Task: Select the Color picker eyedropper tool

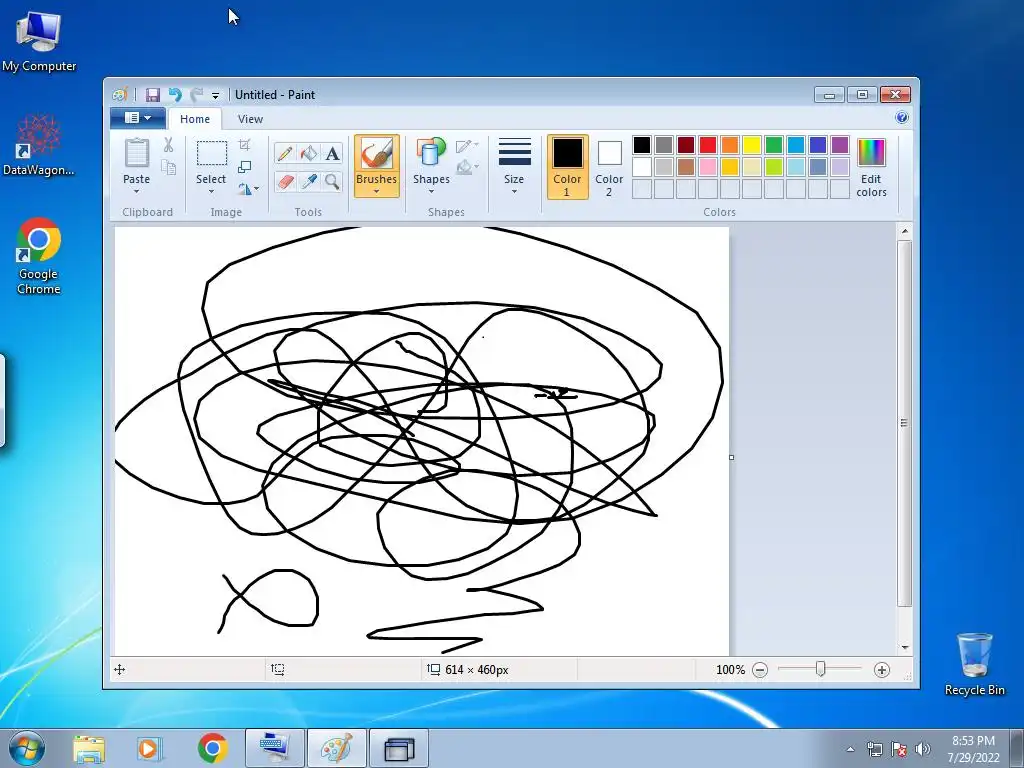Action: pos(309,181)
